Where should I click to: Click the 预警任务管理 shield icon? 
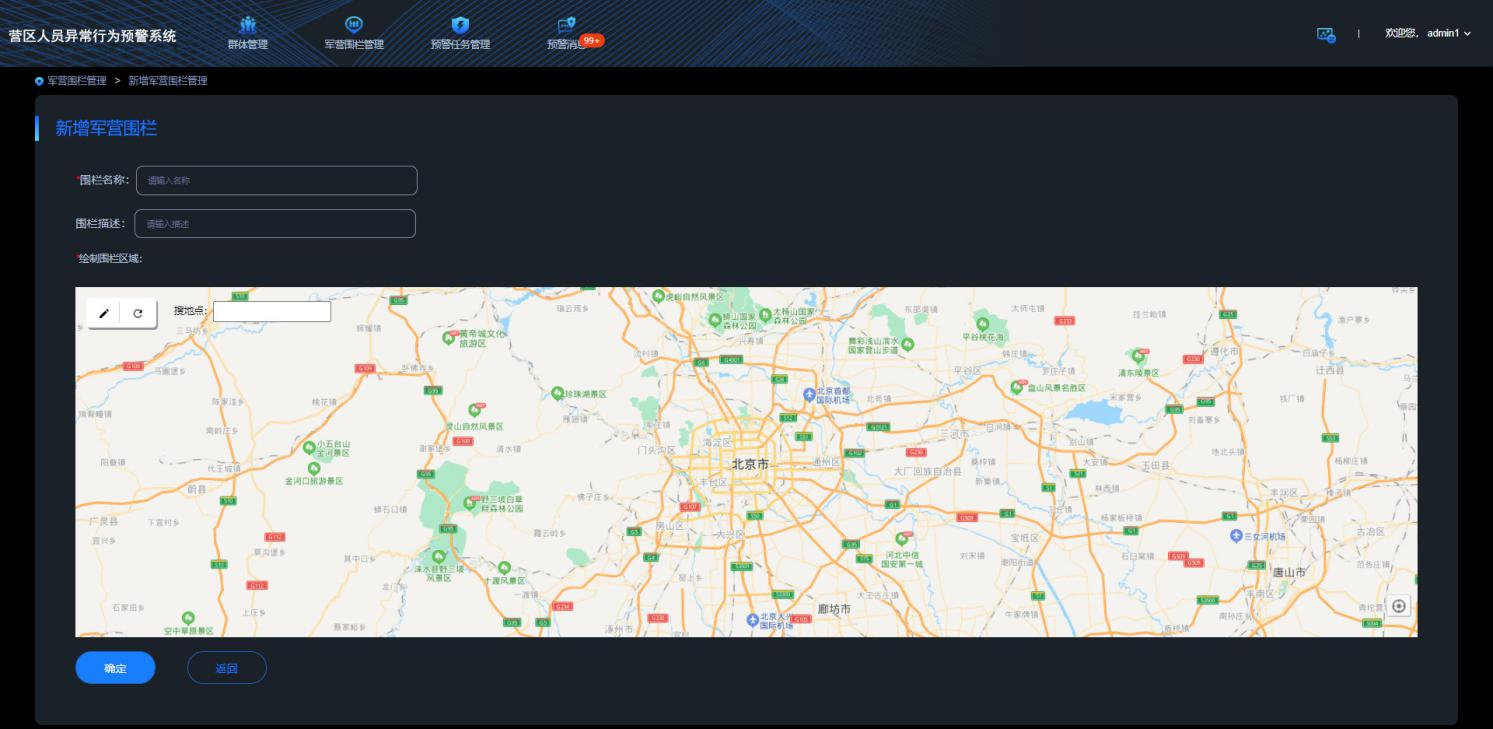[x=460, y=25]
